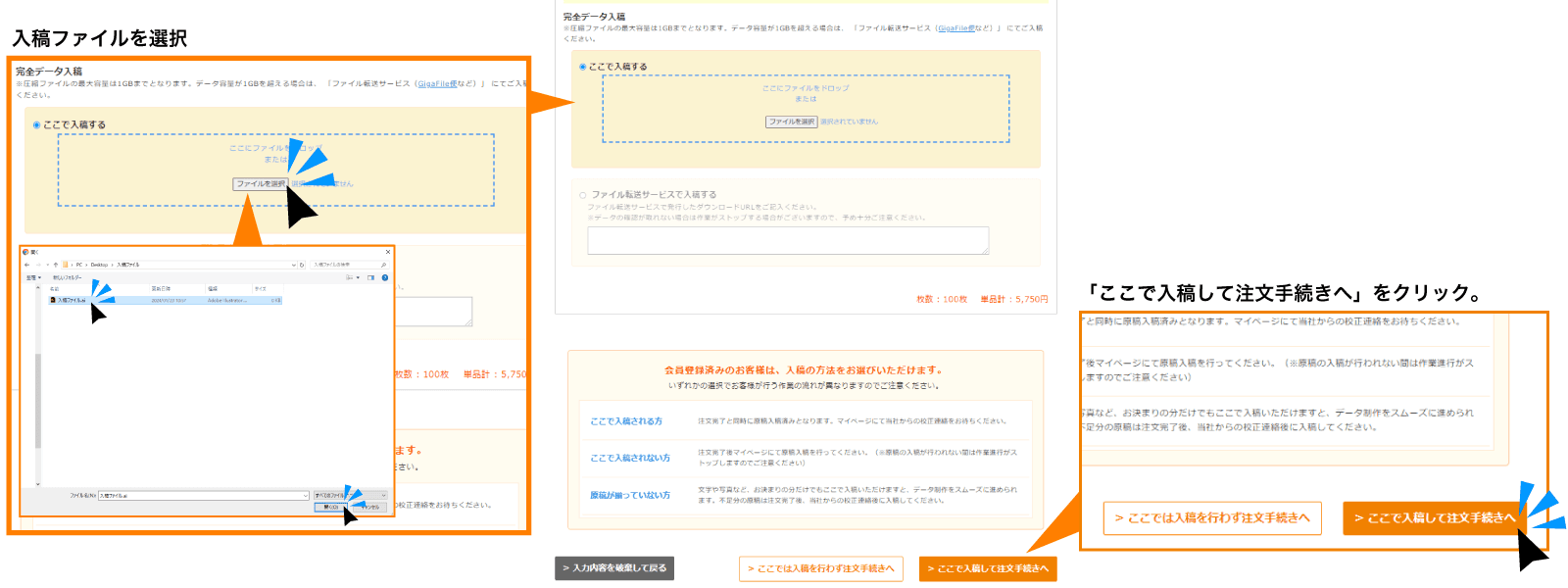
Task: Toggle the preview pane icon in file dialog
Action: click(370, 277)
